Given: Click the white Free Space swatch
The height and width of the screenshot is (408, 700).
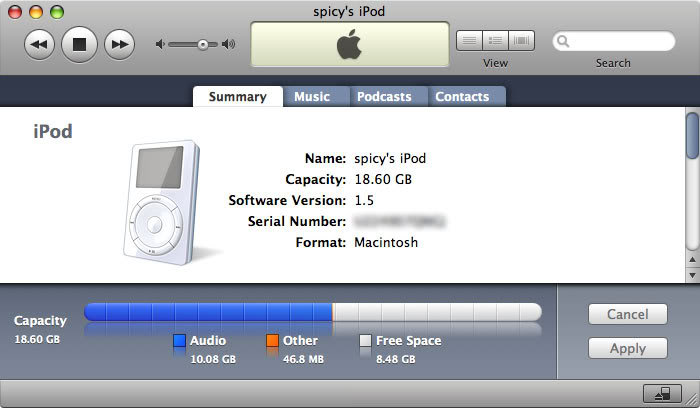Looking at the screenshot, I should (x=365, y=341).
